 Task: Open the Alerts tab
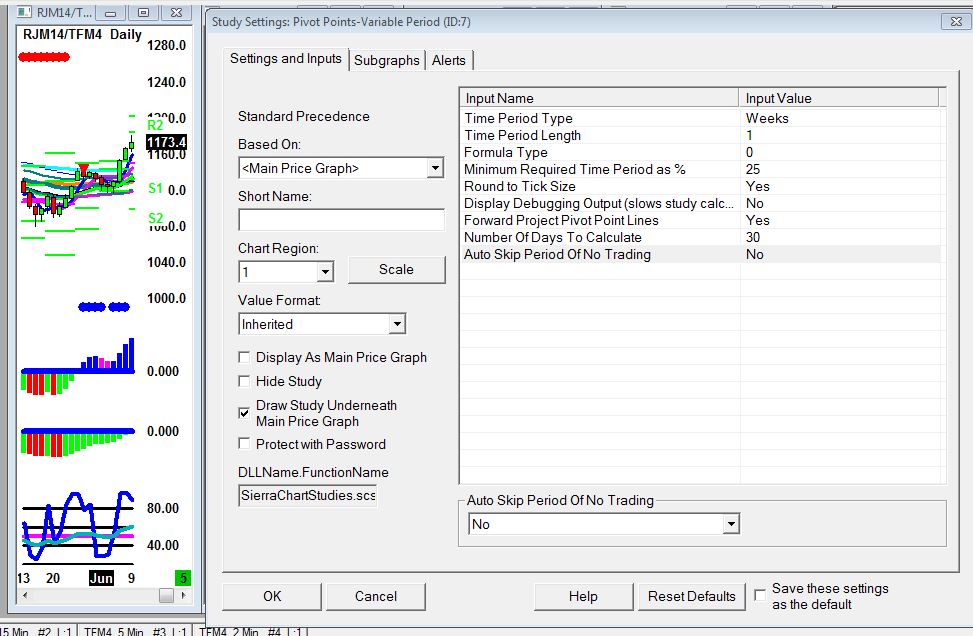coord(449,60)
